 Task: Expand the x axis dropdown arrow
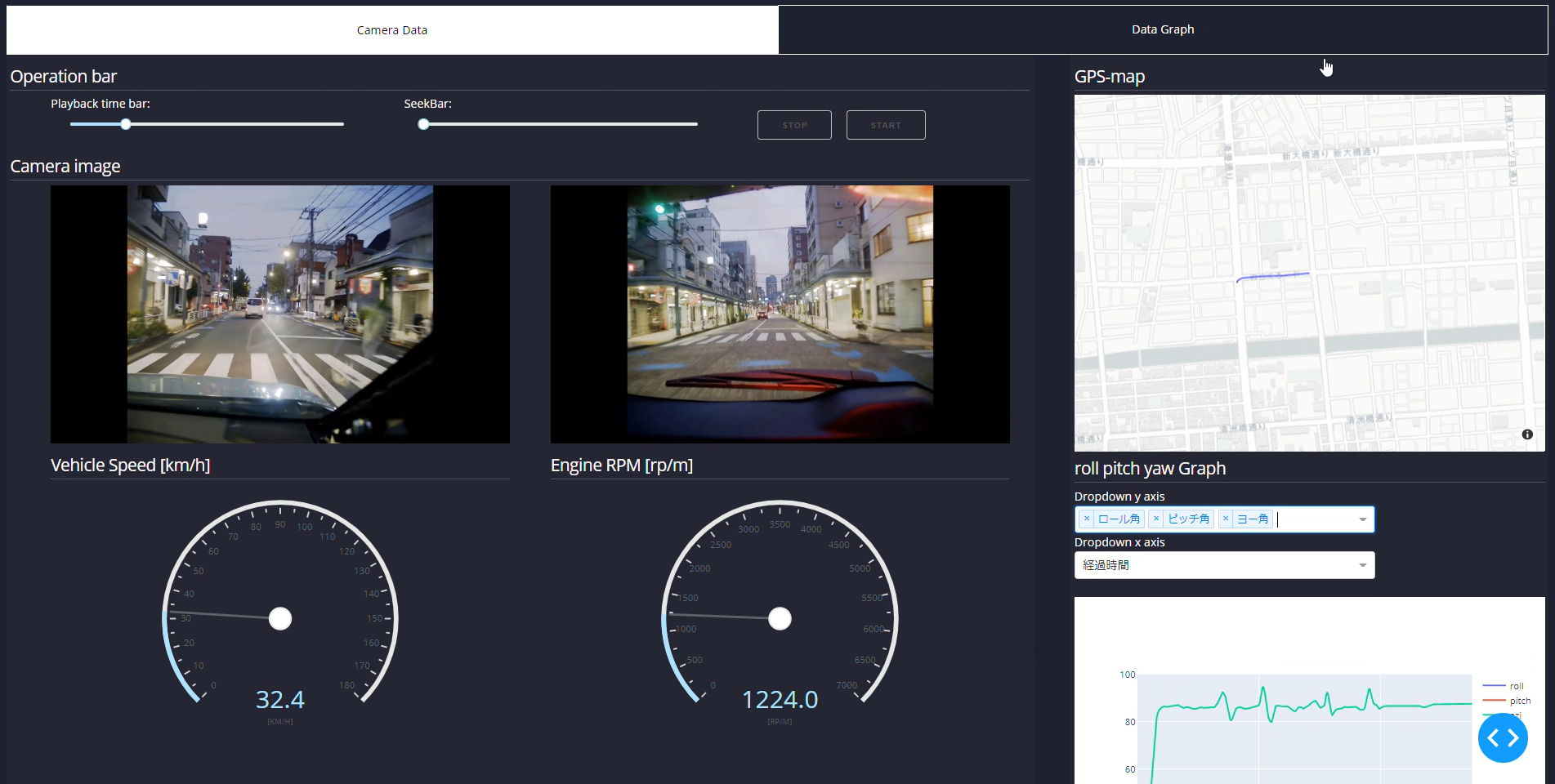1362,565
